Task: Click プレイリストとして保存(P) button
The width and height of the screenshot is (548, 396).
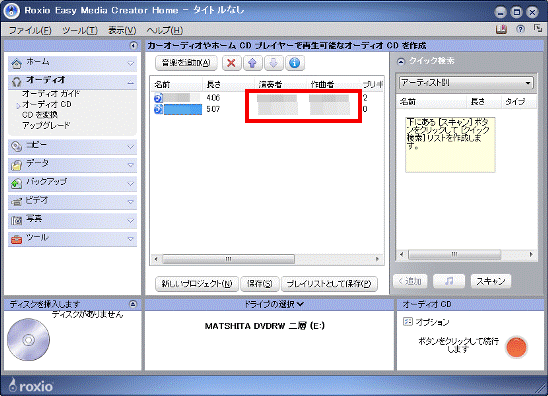Action: [x=329, y=283]
